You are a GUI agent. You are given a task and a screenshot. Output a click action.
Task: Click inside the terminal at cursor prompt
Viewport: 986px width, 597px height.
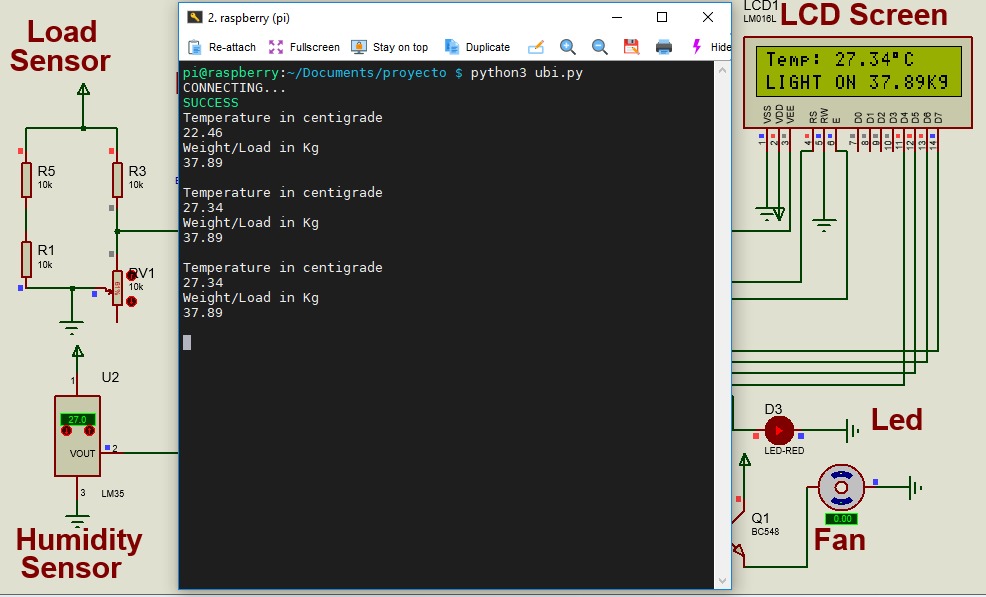(x=187, y=342)
